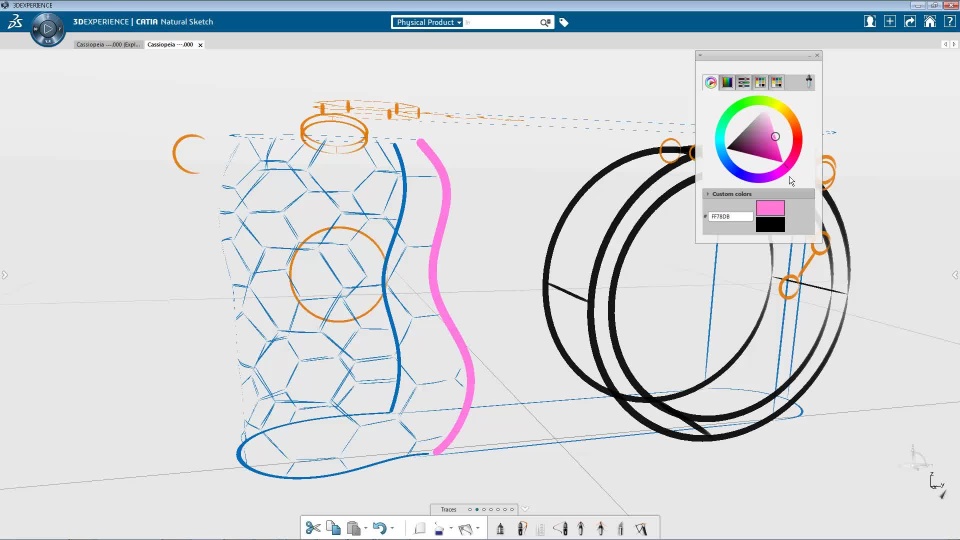Select the fifth action bar page dot

tap(498, 509)
